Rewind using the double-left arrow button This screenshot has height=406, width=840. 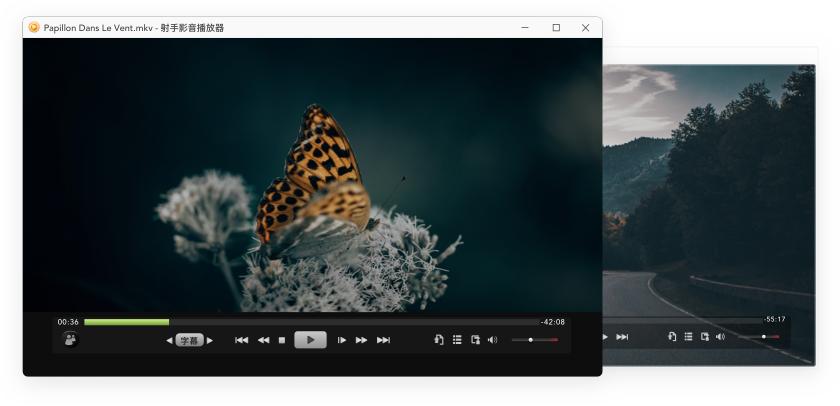[x=263, y=340]
